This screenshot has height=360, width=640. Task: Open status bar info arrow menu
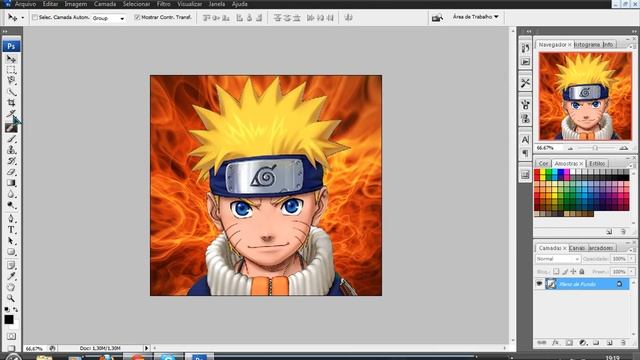(147, 348)
